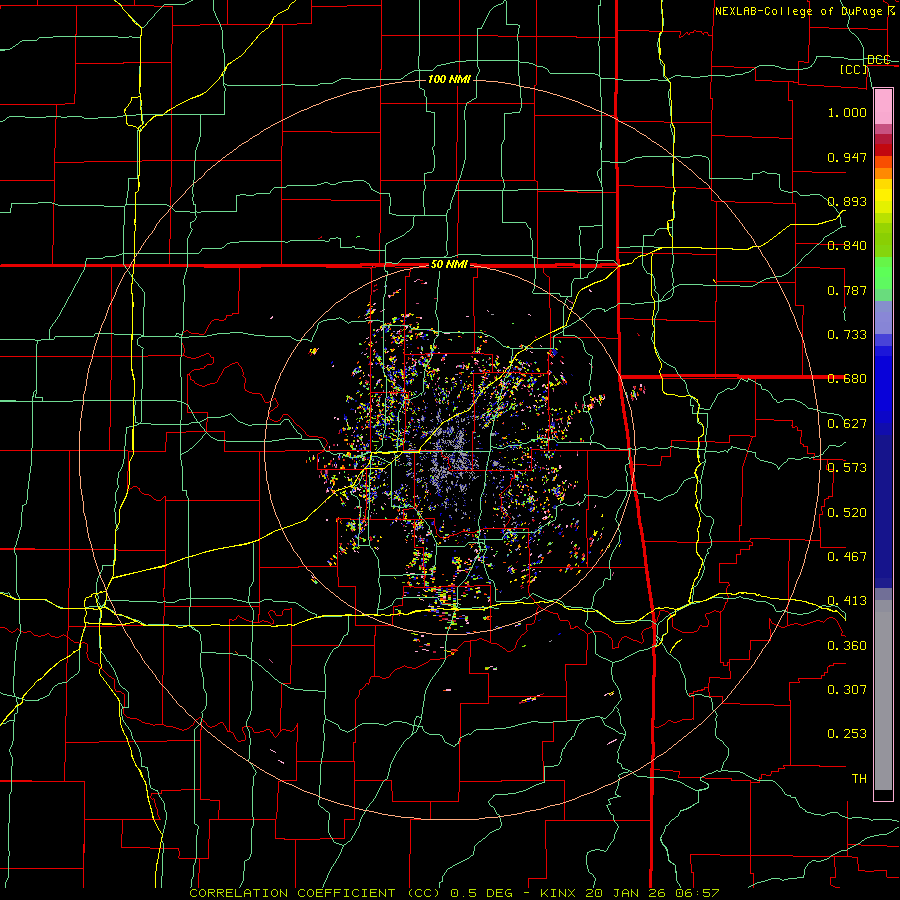Select the 0.680 legend value
The image size is (900, 900).
tap(847, 379)
